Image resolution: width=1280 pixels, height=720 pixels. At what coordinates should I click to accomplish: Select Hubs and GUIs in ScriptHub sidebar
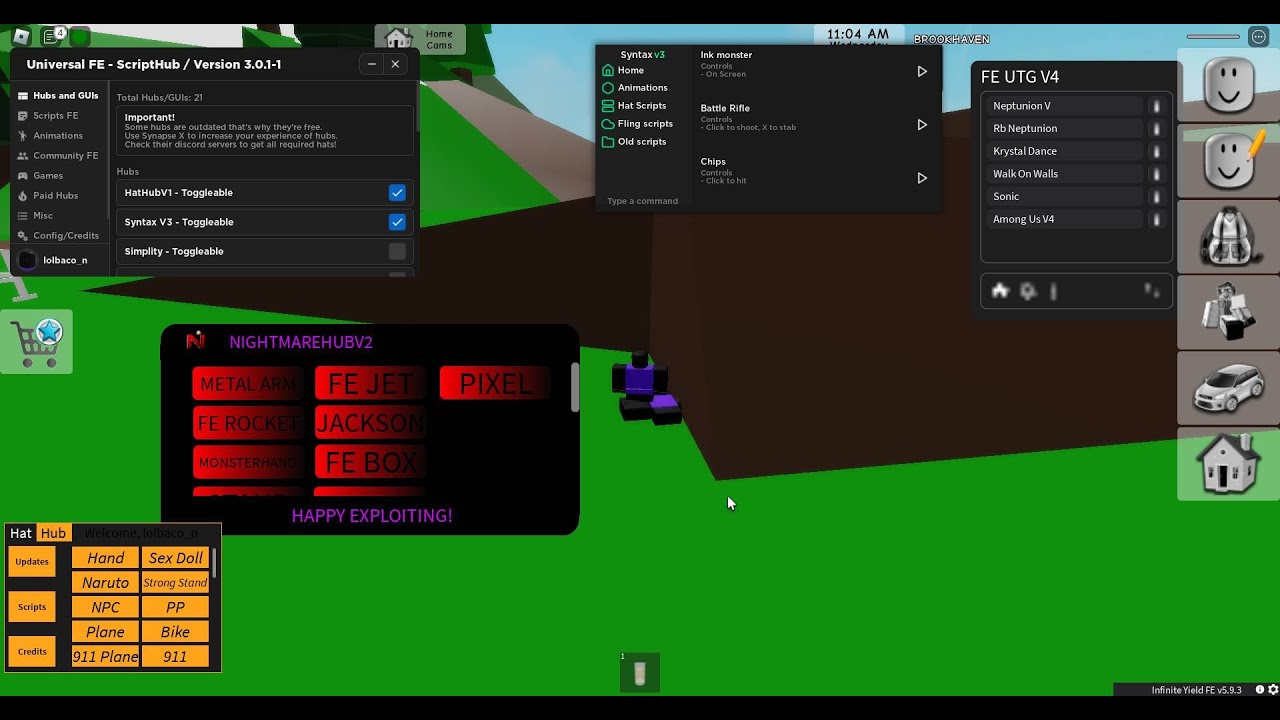58,96
